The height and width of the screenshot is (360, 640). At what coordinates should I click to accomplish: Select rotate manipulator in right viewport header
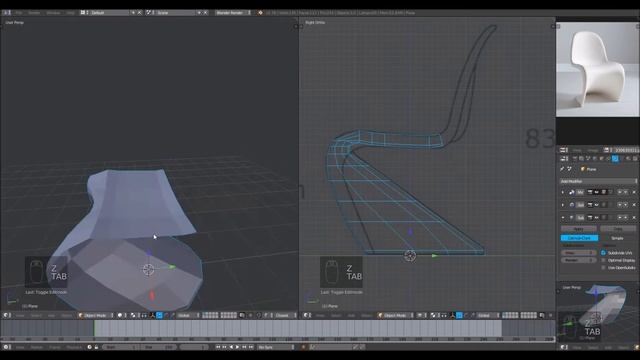tap(466, 315)
